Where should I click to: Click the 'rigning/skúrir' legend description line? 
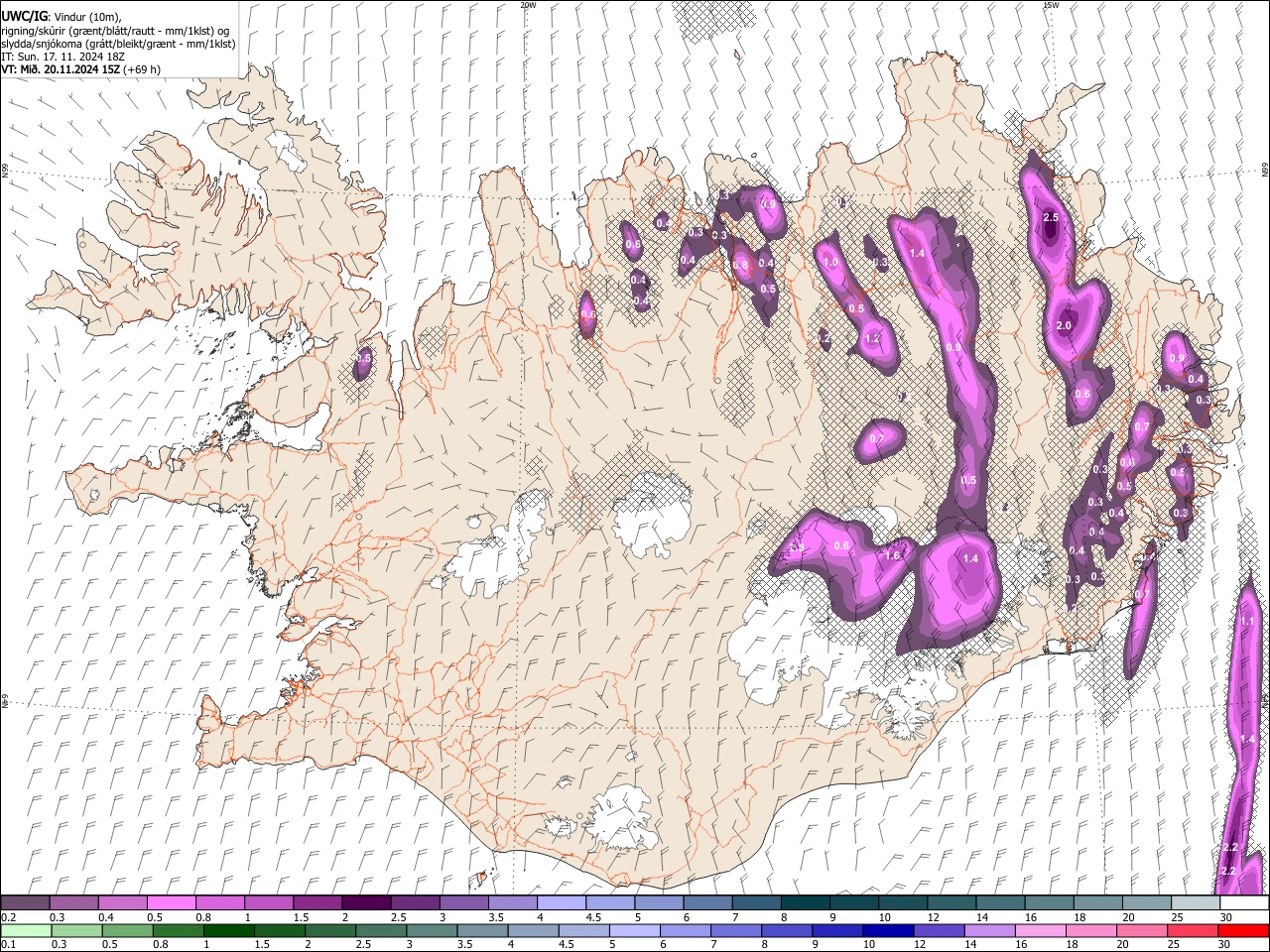[115, 31]
